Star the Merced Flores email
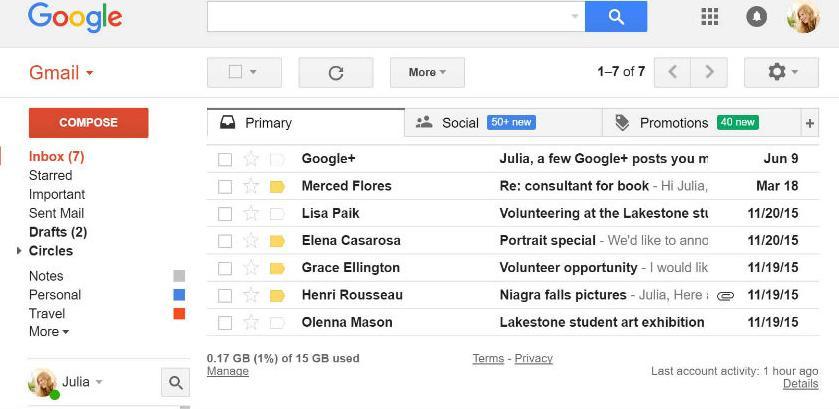The width and height of the screenshot is (839, 409). pyautogui.click(x=251, y=186)
